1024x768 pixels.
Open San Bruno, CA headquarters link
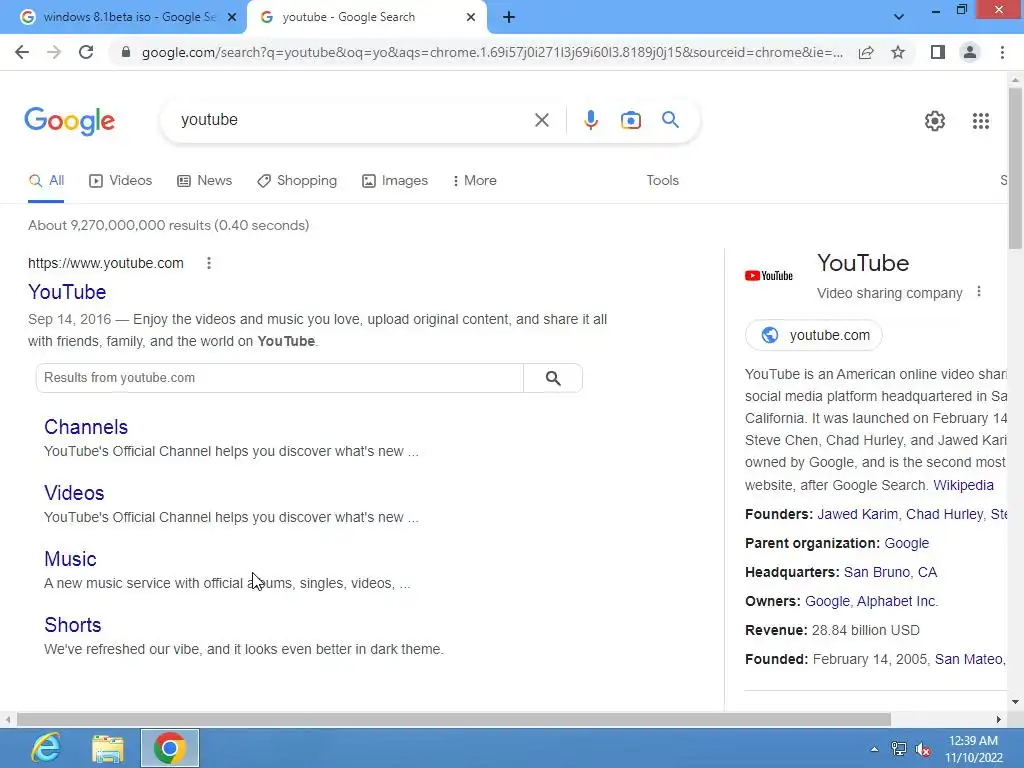pos(890,573)
